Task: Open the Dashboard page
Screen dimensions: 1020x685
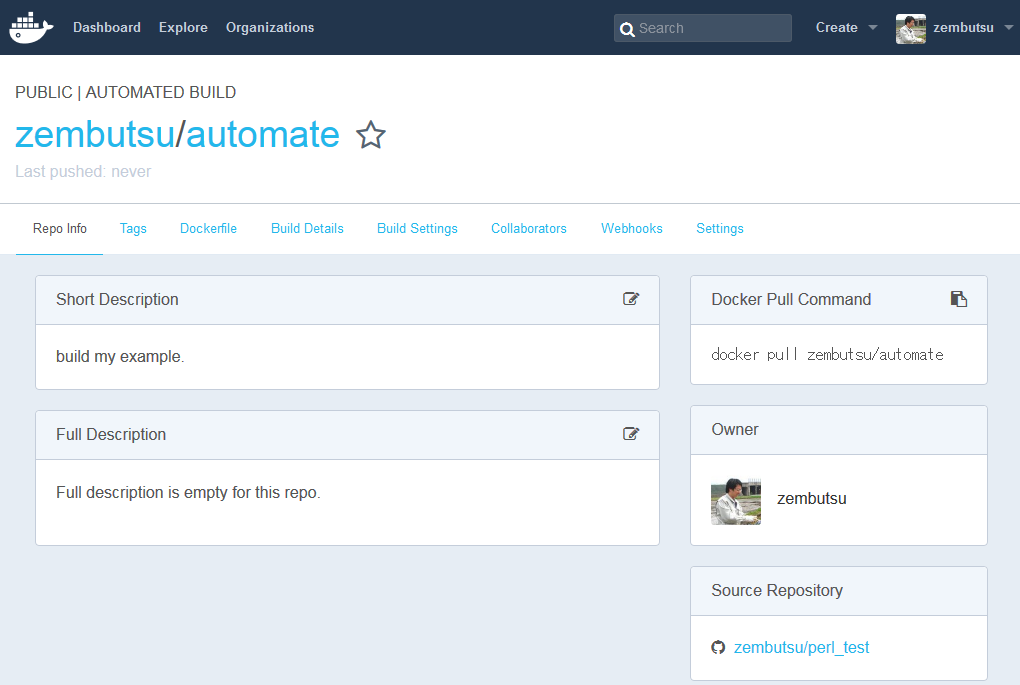Action: [107, 27]
